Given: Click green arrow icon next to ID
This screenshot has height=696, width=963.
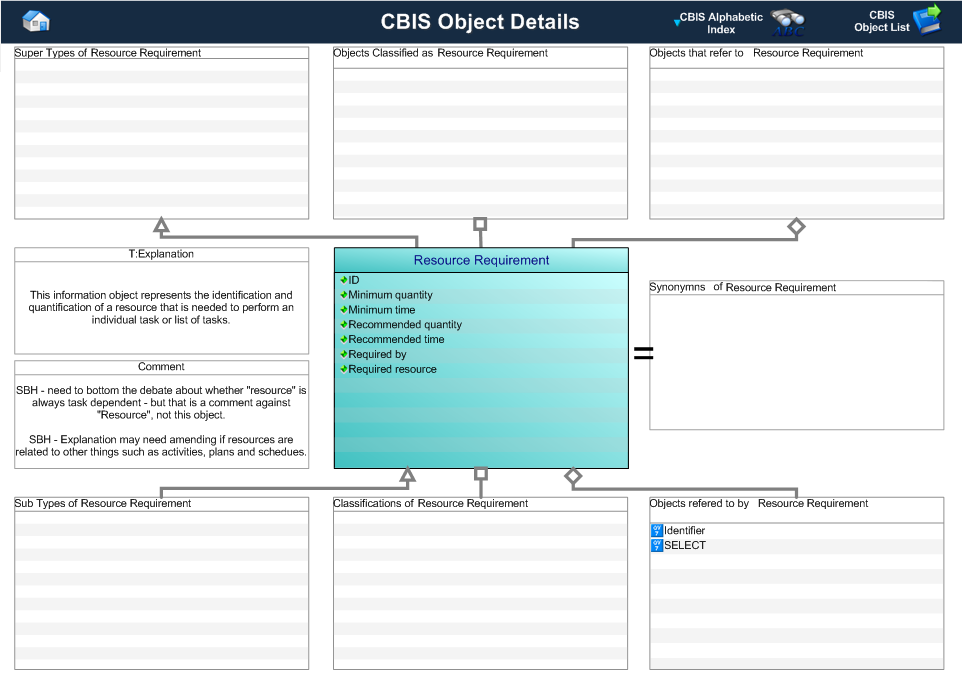Looking at the screenshot, I should [343, 280].
